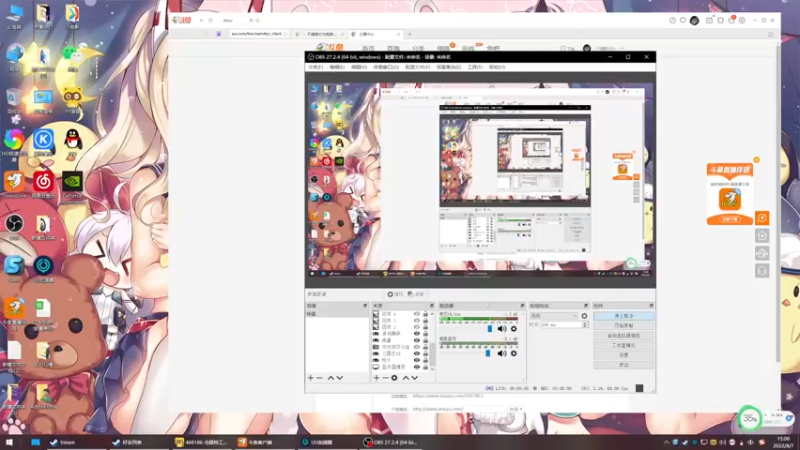Click the 开始录制 button

click(623, 326)
